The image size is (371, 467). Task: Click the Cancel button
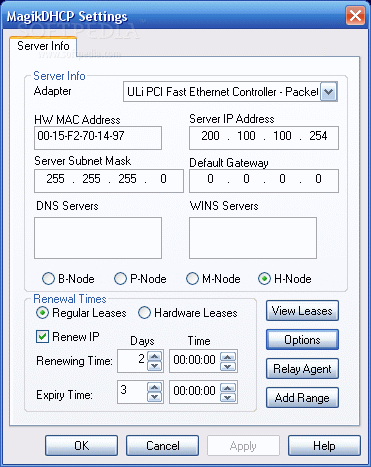pos(162,446)
